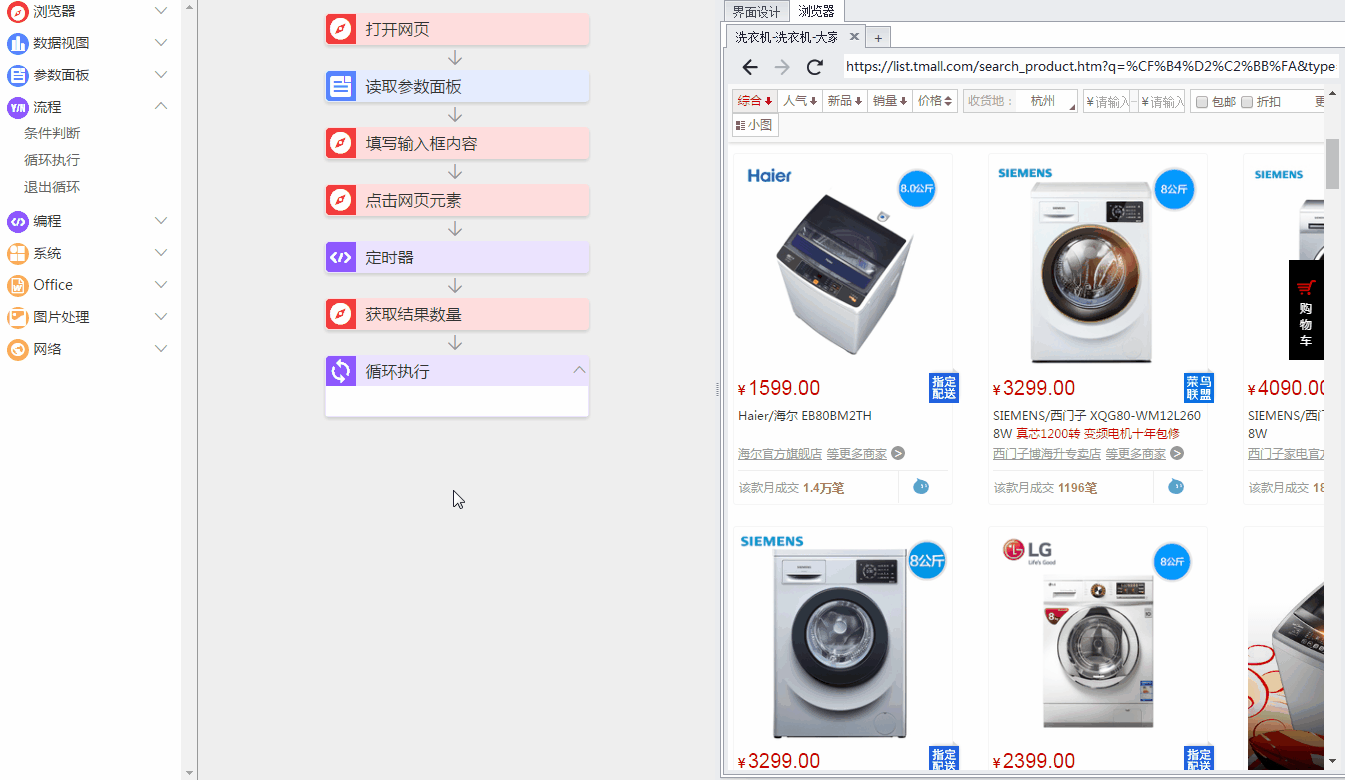
Task: Click the 系统 category icon
Action: (x=17, y=253)
